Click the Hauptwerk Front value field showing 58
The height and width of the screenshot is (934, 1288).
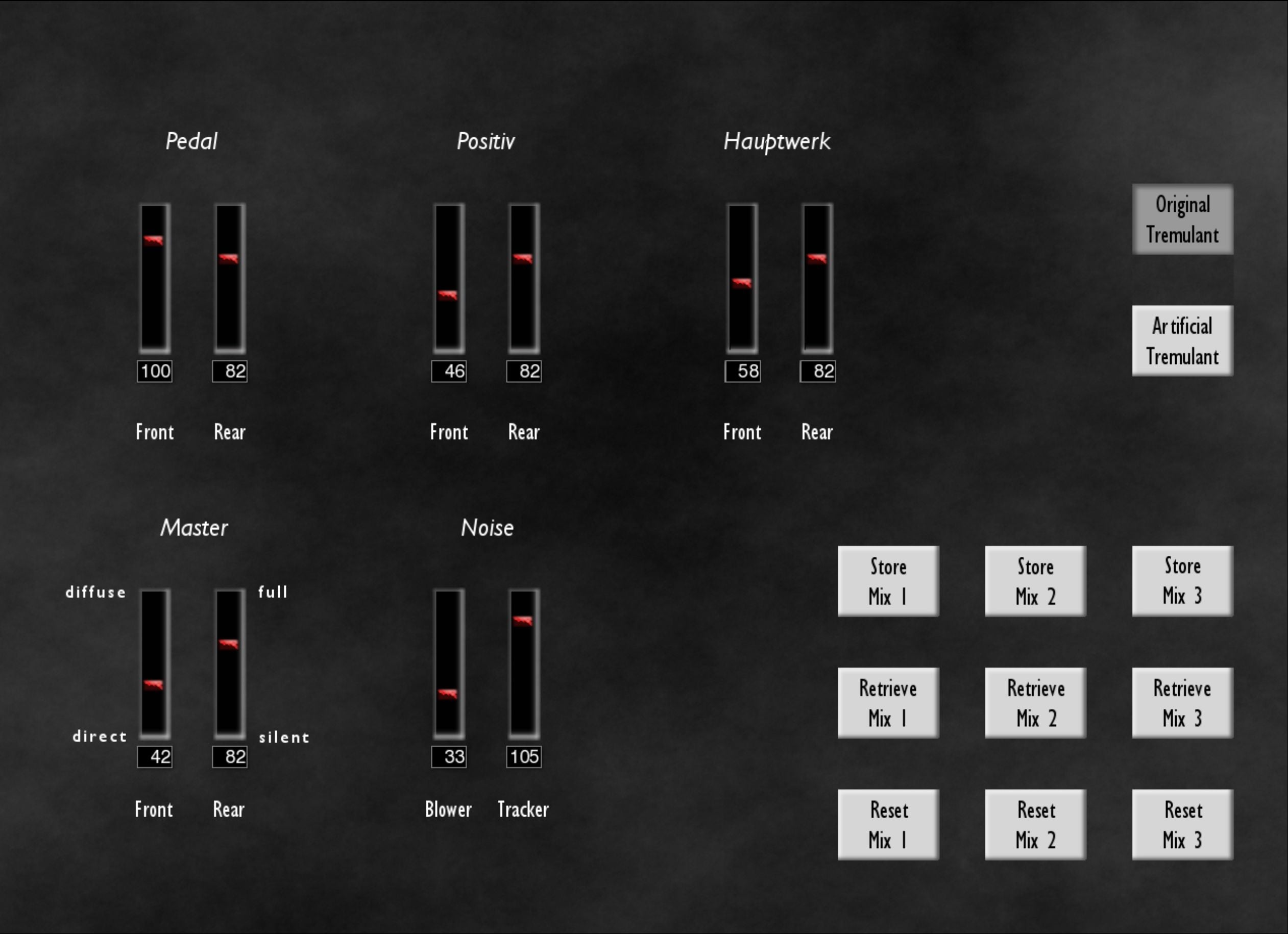743,372
